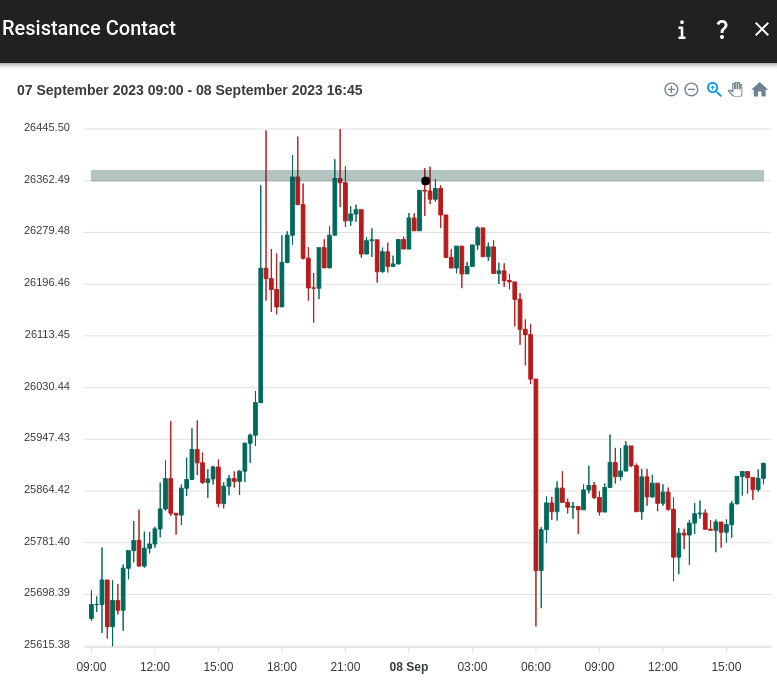The height and width of the screenshot is (690, 777).
Task: Enable the panning hand tool
Action: pyautogui.click(x=736, y=90)
